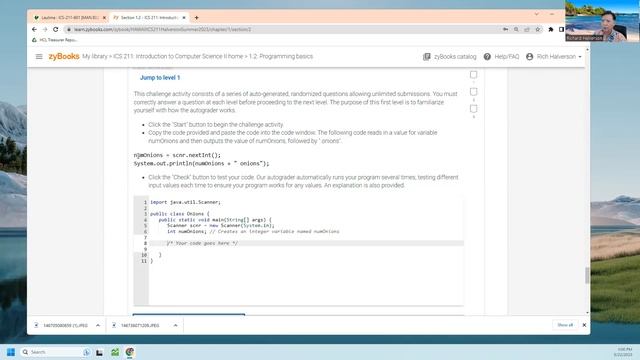Click the public class Onions code line

click(x=180, y=214)
